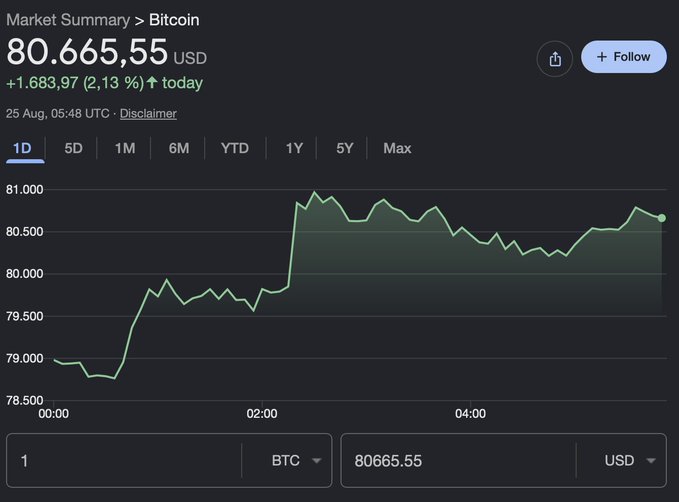This screenshot has width=679, height=502.
Task: Click the 04:00 x-axis label
Action: point(470,414)
